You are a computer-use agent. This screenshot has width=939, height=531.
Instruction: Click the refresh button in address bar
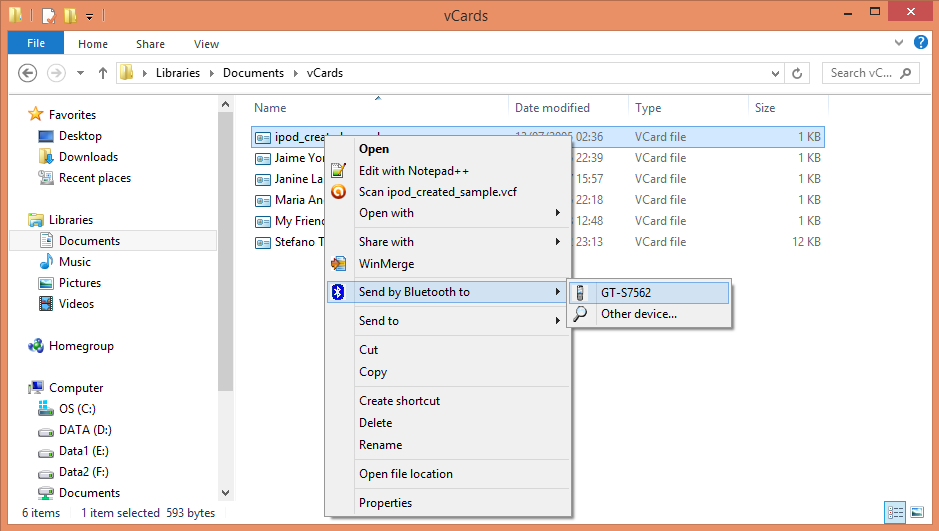pos(798,73)
